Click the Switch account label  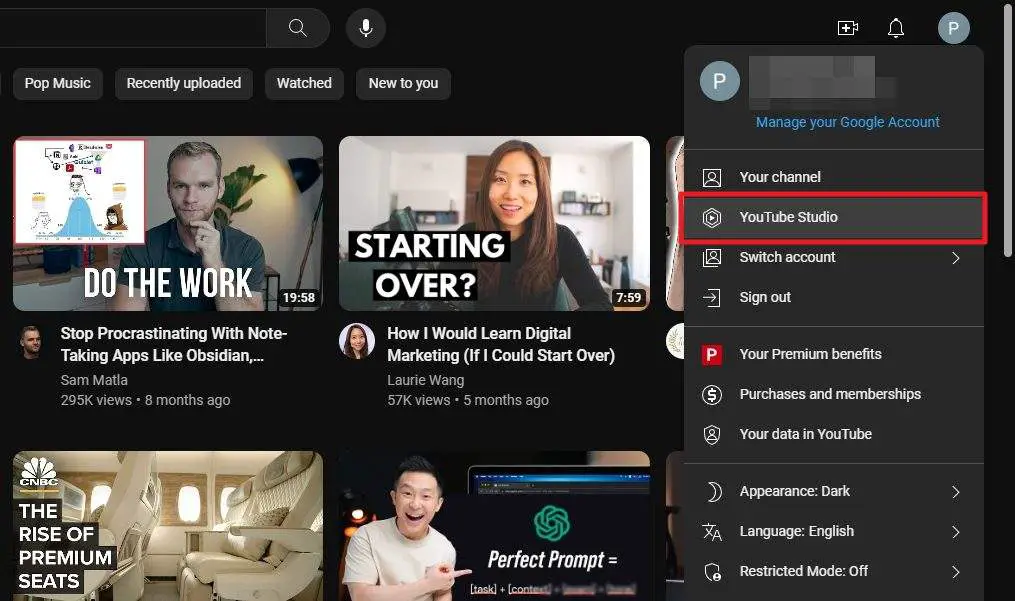click(x=787, y=258)
